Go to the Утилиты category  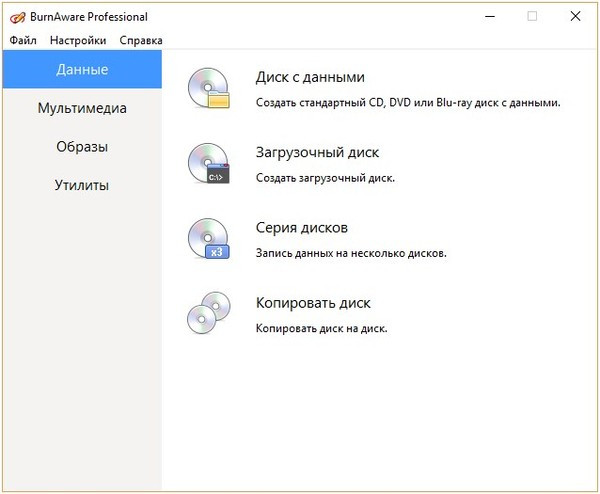[82, 186]
